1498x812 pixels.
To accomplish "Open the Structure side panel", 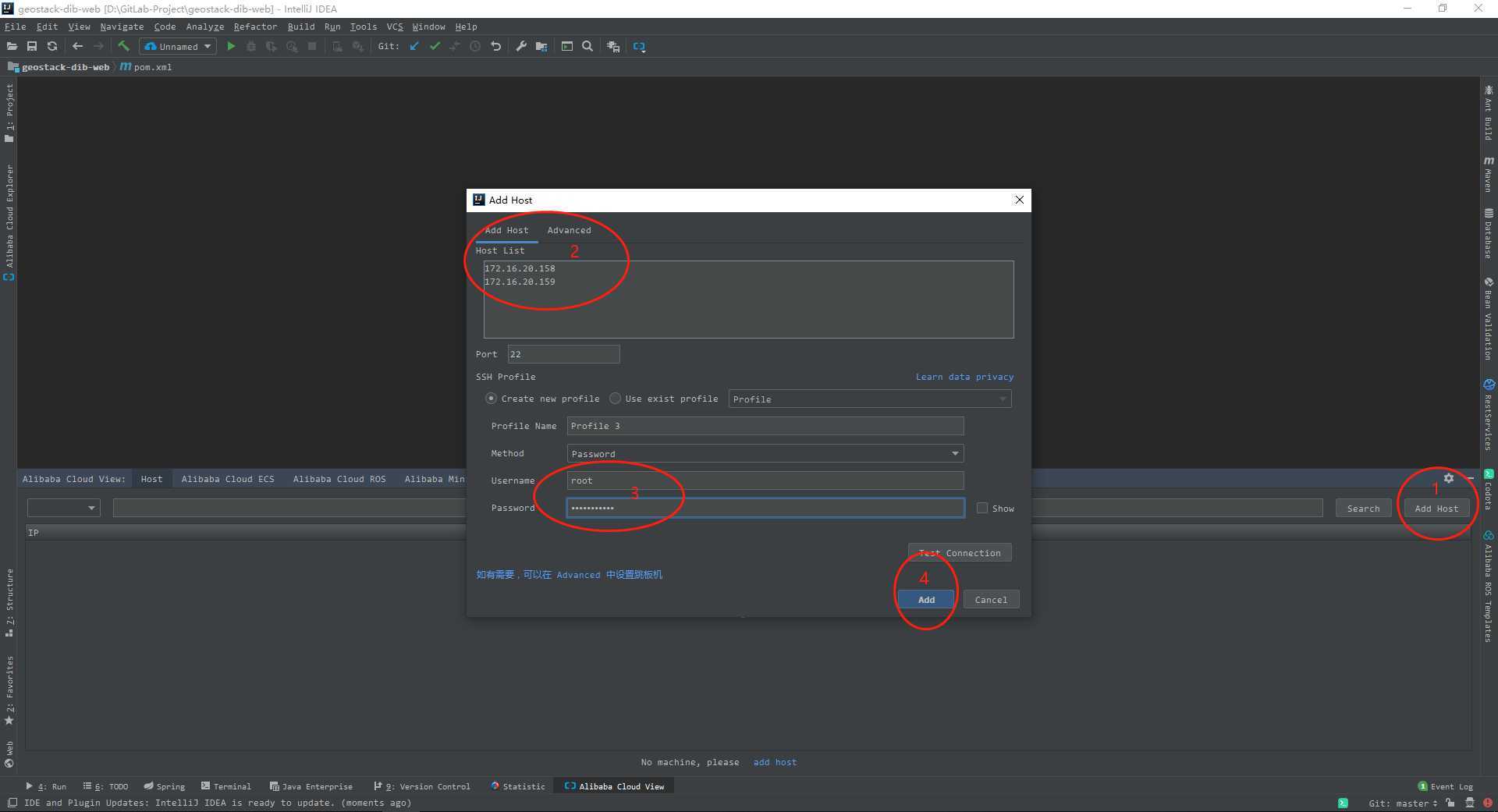I will [x=9, y=602].
